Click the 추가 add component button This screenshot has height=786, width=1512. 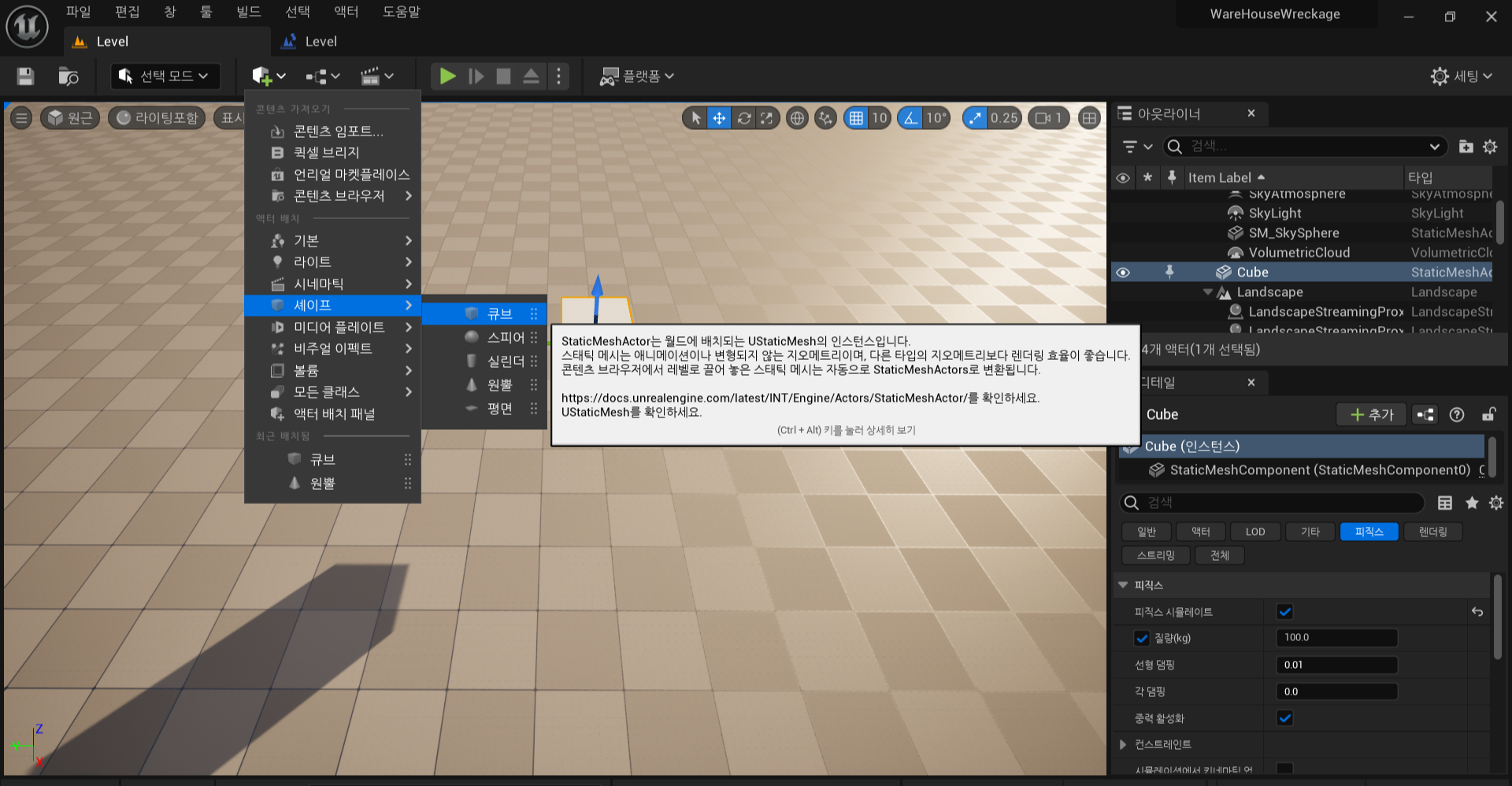click(1372, 414)
